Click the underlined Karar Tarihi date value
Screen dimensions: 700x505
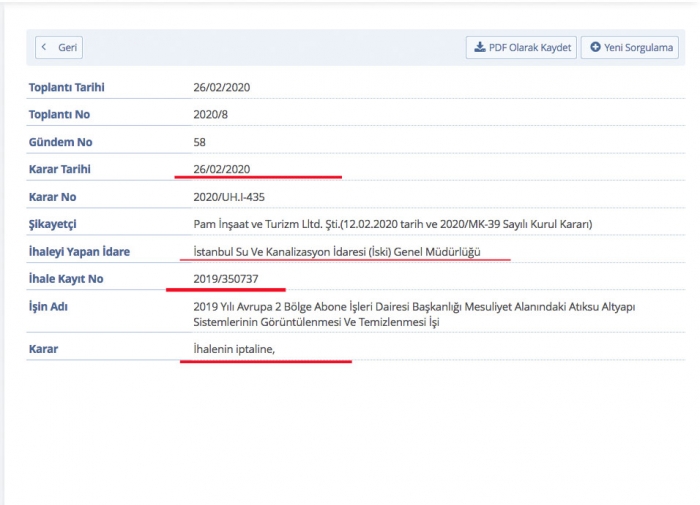221,169
